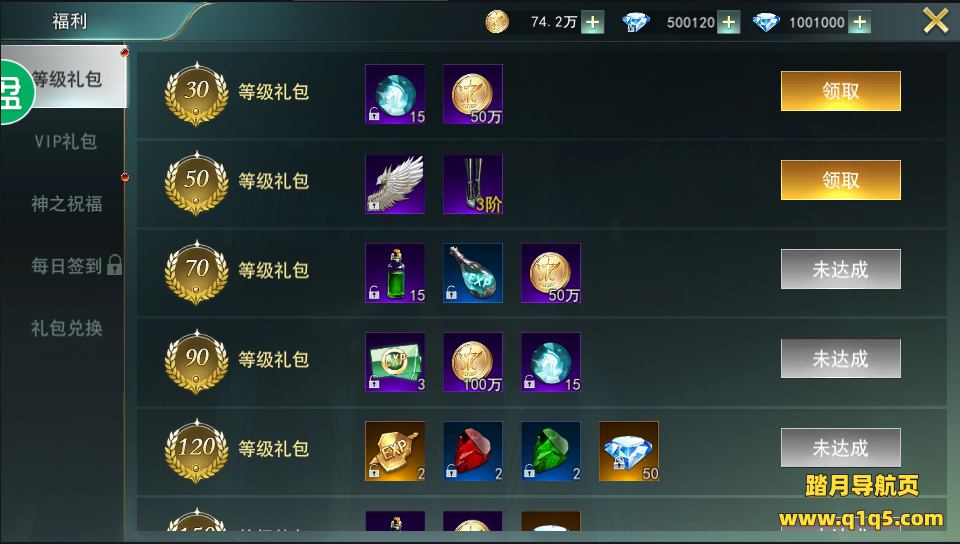The image size is (960, 544).
Task: Add diamonds next to 1001000
Action: 860,23
